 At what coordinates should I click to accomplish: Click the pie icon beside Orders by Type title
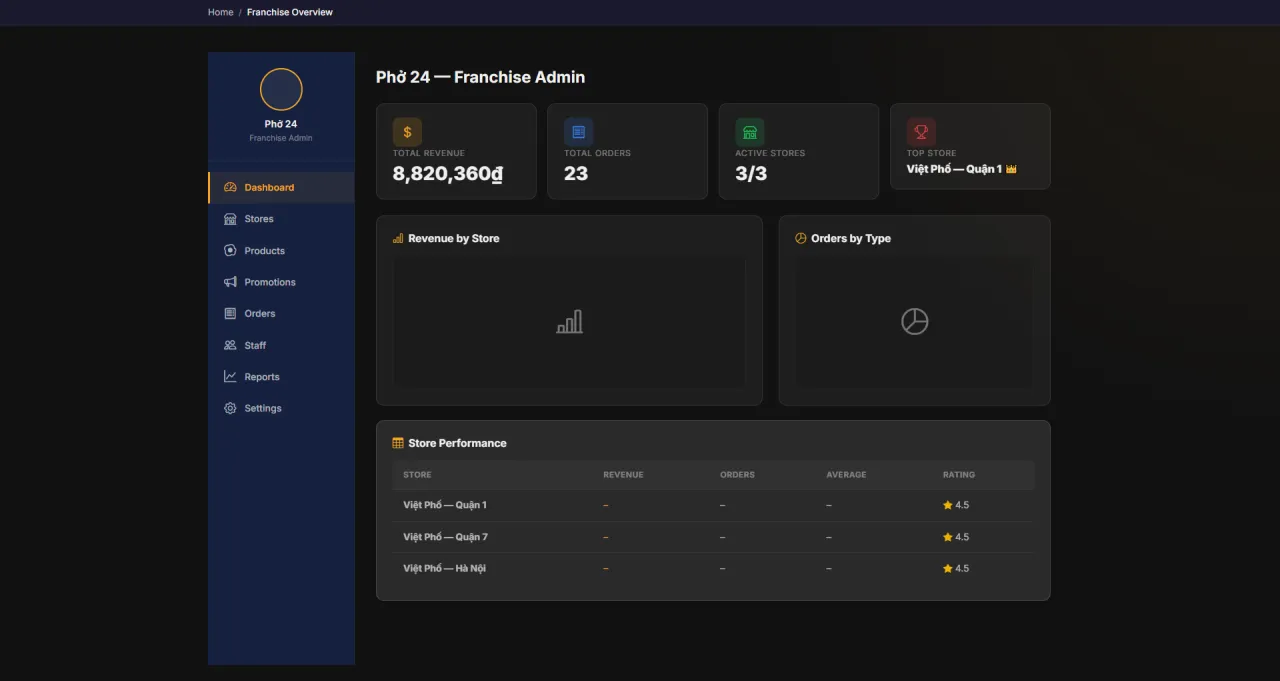[x=801, y=238]
